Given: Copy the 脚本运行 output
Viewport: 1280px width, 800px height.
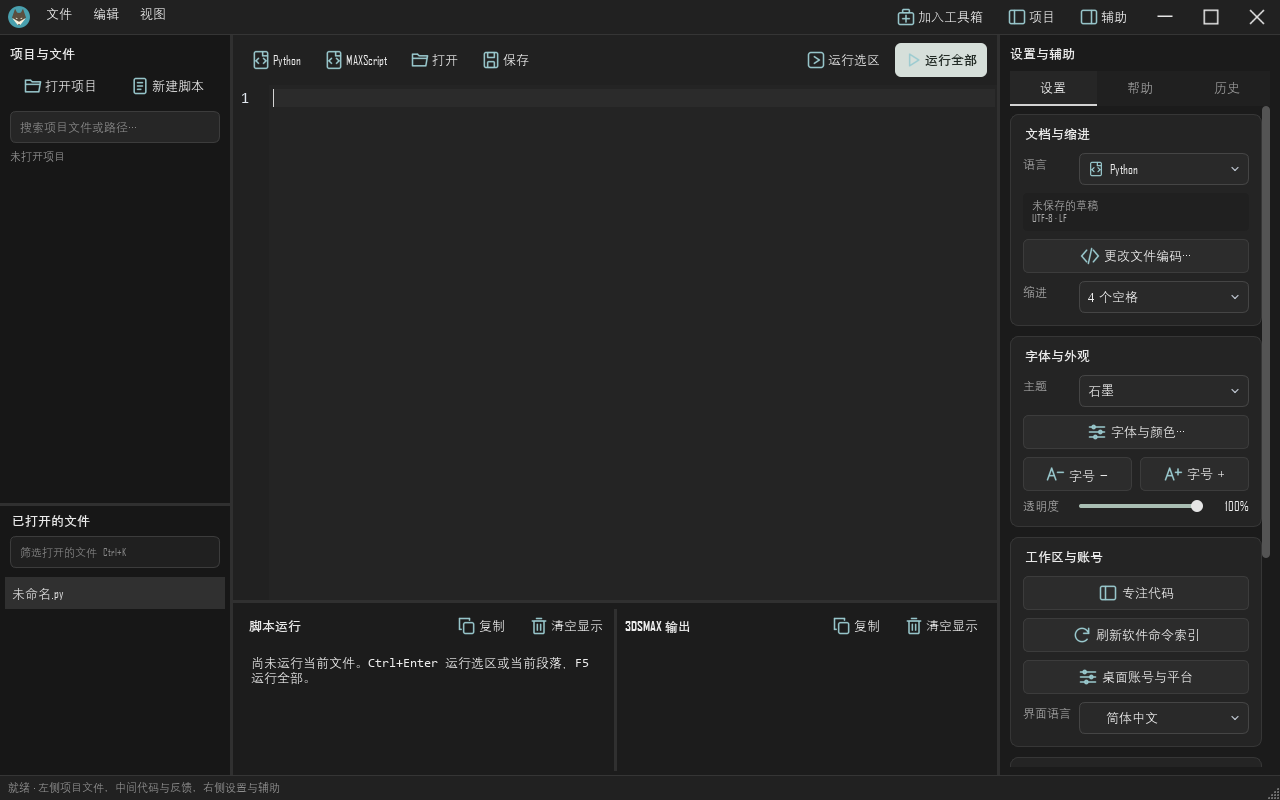Looking at the screenshot, I should [x=482, y=626].
